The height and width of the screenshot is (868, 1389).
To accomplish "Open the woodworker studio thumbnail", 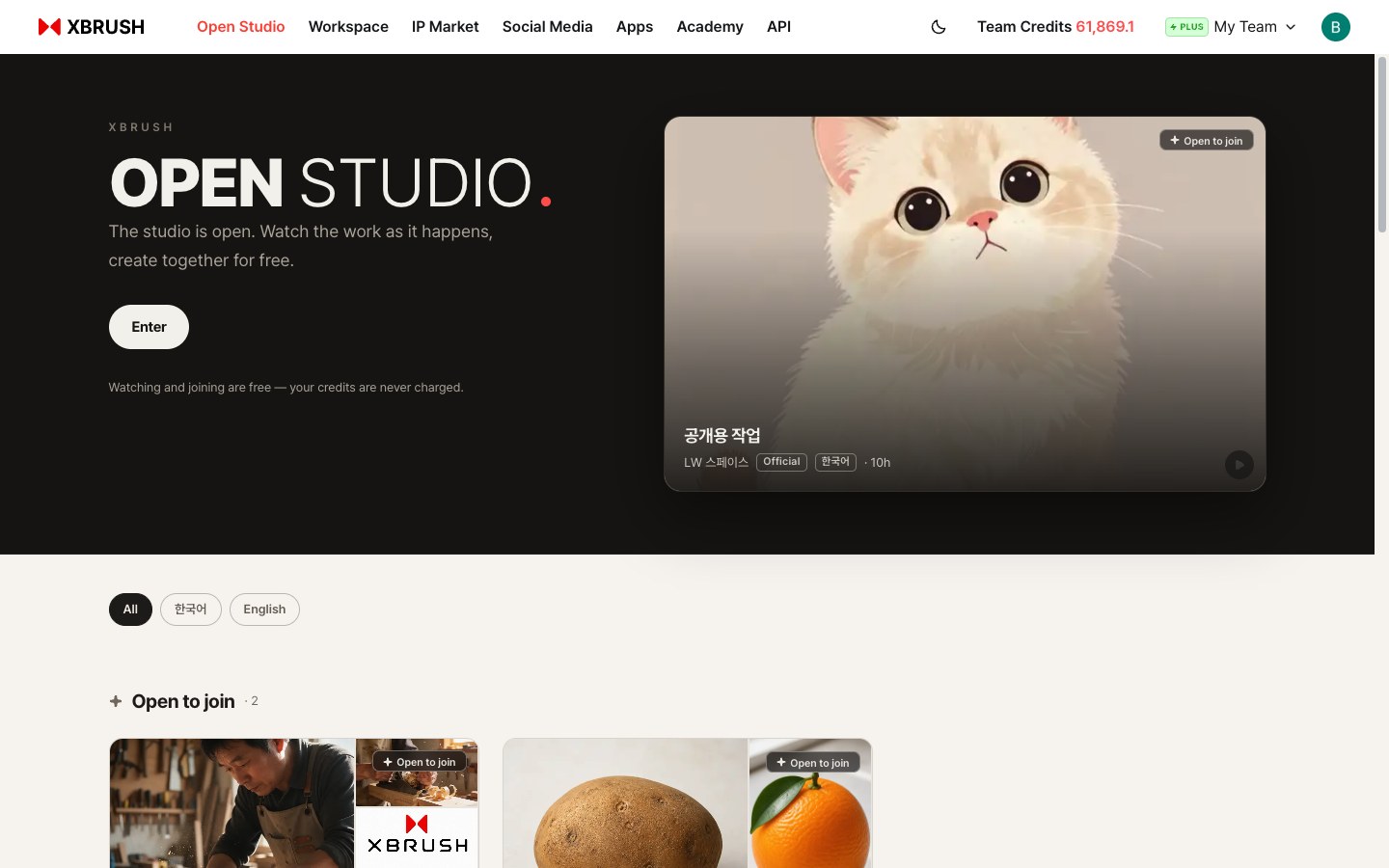I will [232, 803].
